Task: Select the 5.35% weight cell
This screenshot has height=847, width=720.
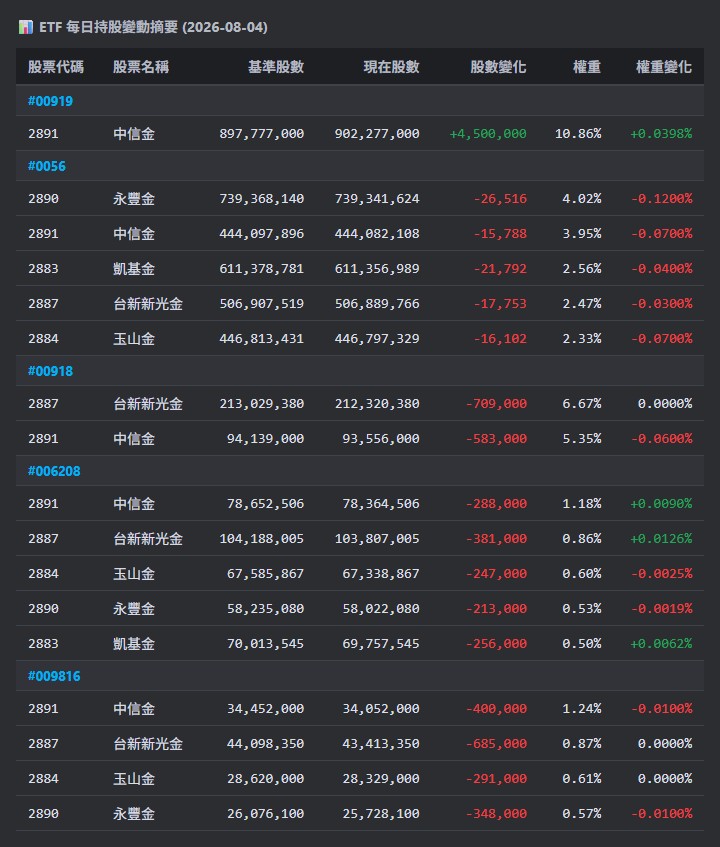Action: click(x=582, y=439)
